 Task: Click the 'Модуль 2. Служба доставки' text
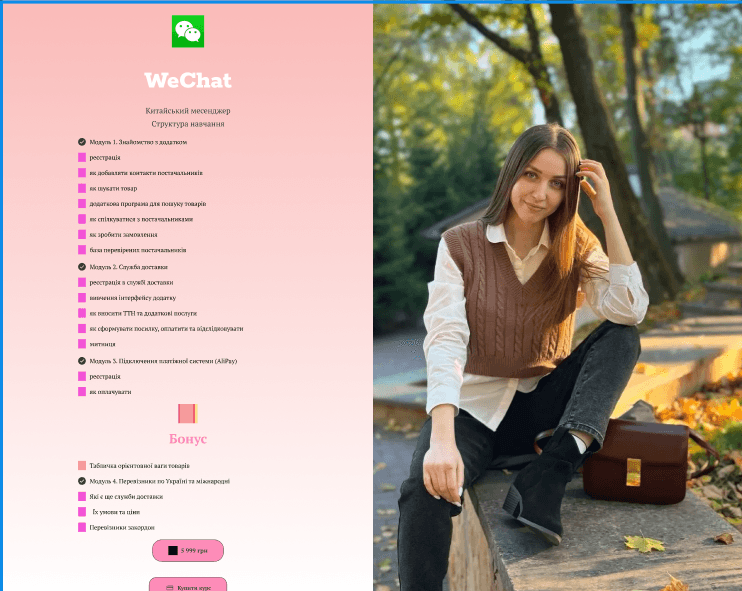tap(129, 267)
